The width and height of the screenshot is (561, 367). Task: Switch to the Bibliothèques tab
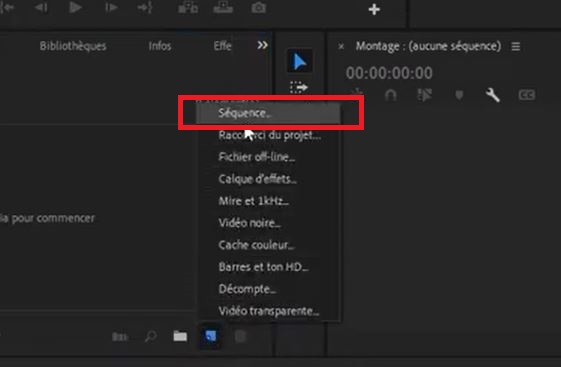point(73,46)
